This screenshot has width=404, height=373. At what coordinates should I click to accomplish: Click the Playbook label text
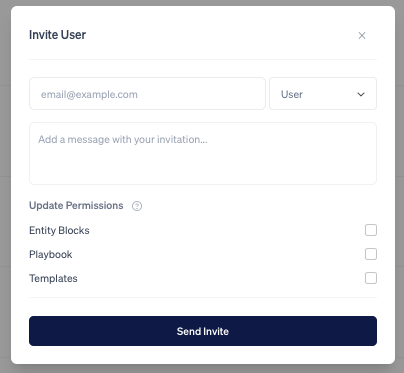(51, 254)
